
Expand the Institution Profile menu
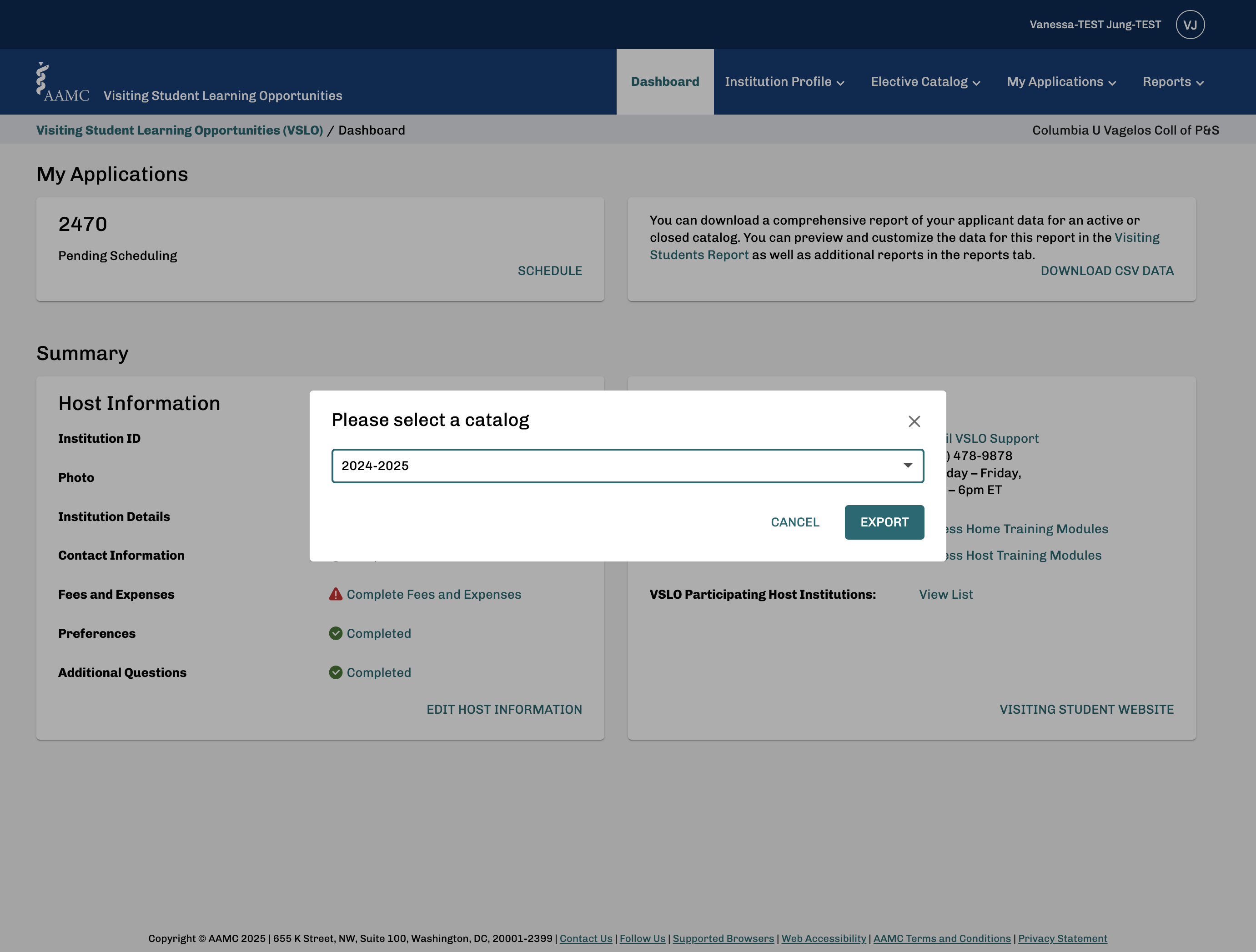784,82
